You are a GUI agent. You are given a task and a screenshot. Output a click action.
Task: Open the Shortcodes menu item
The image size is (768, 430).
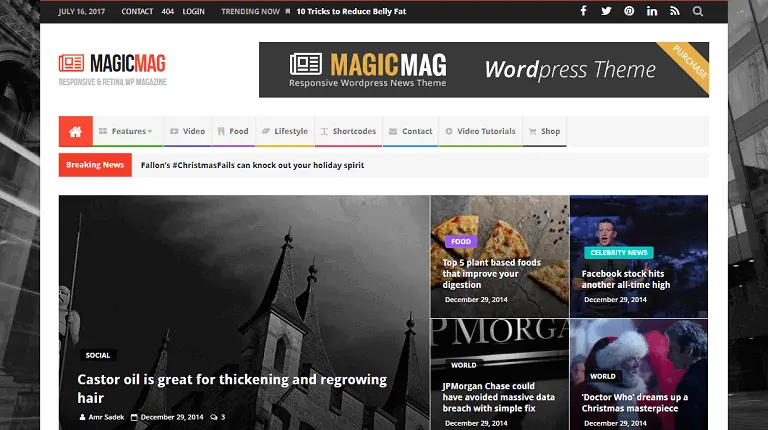point(348,131)
